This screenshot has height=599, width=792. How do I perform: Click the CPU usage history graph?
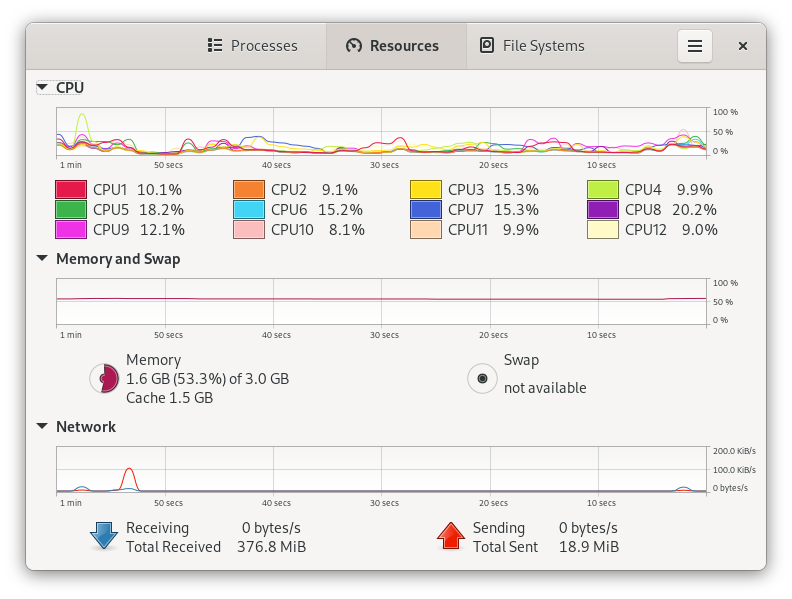382,132
